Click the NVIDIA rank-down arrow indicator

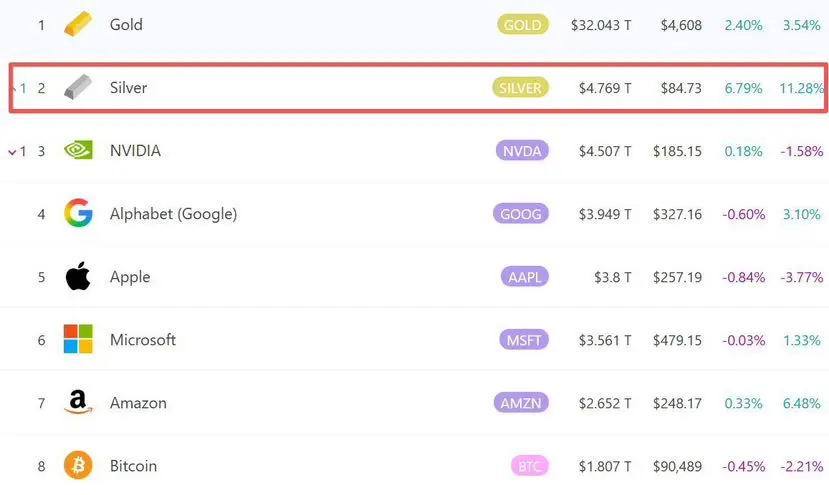pos(13,152)
